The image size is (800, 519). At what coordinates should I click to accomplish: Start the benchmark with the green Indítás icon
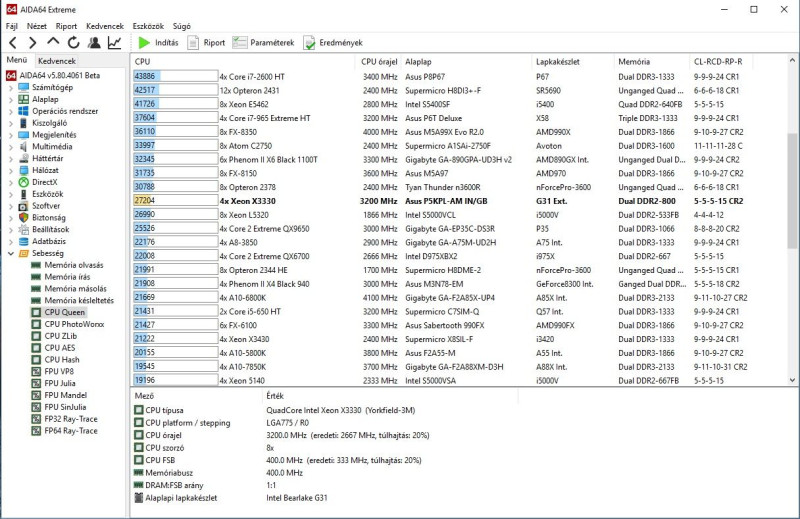144,43
